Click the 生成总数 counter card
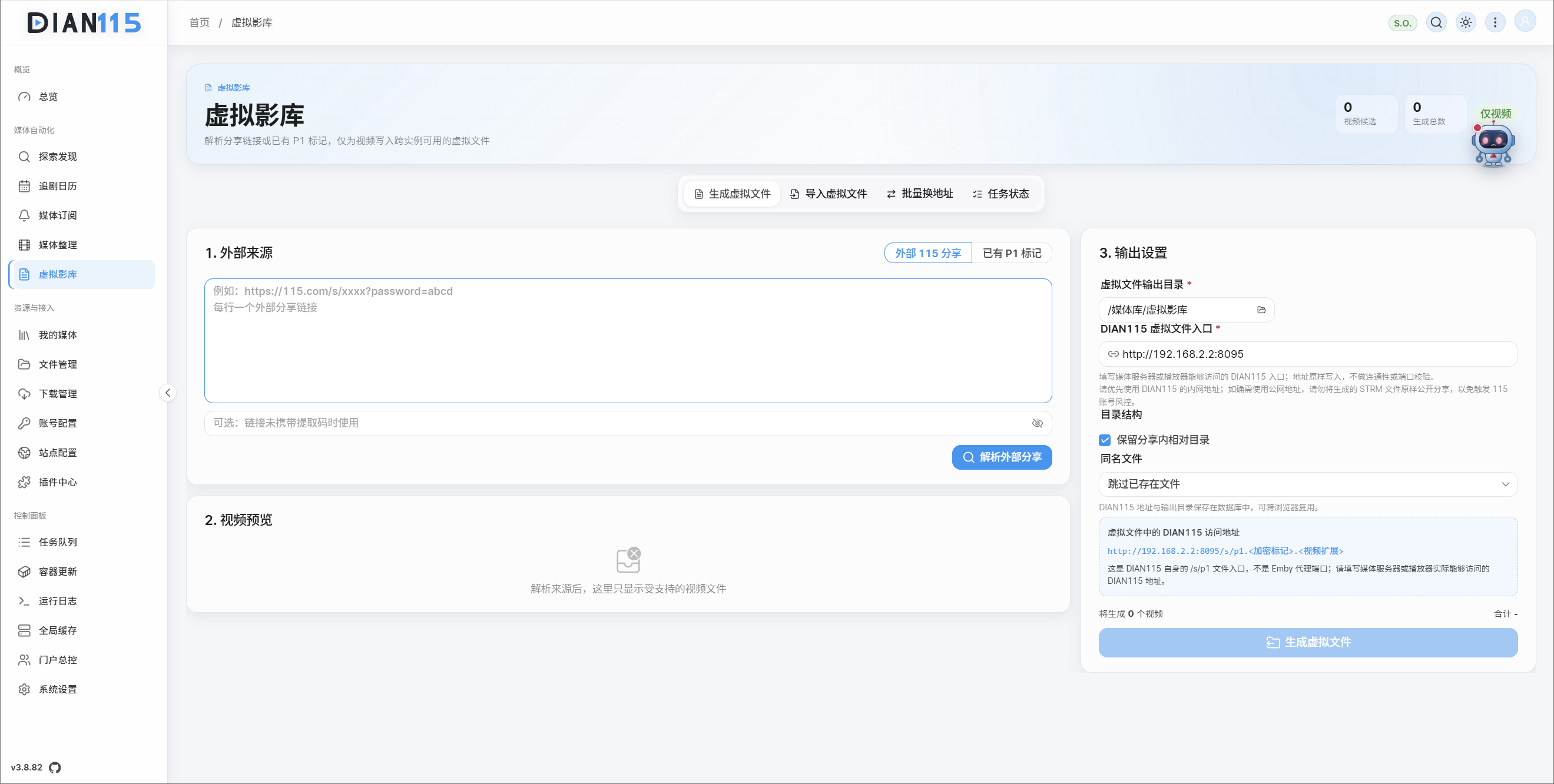Viewport: 1554px width, 784px height. (1436, 114)
